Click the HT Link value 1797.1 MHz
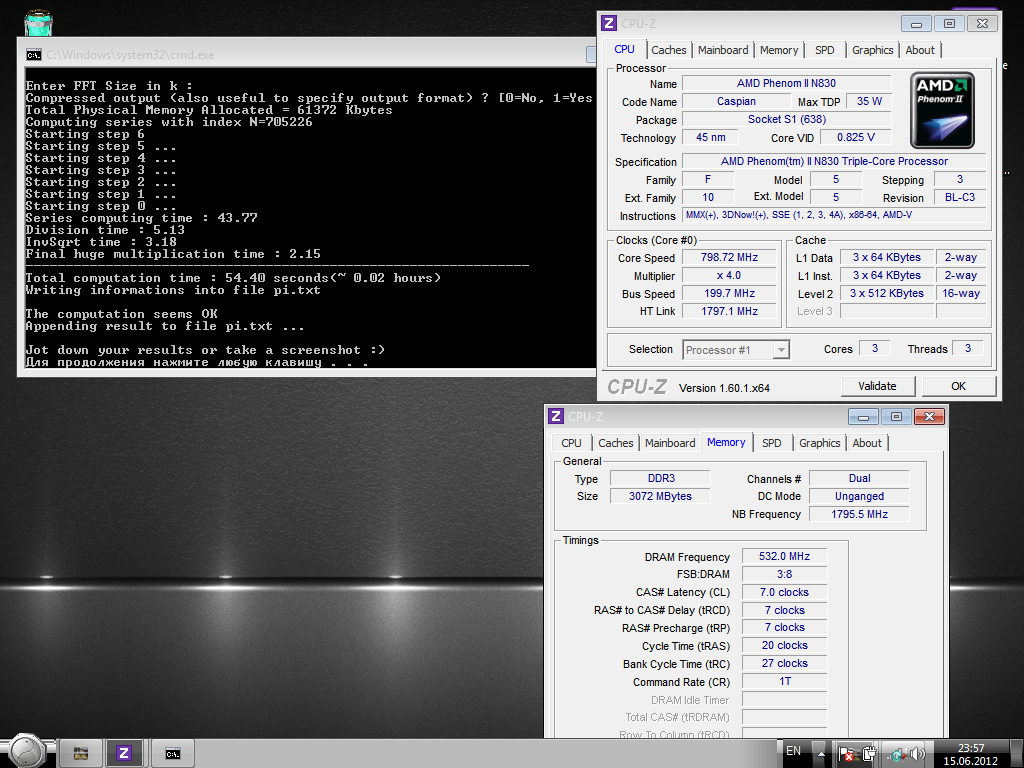Image resolution: width=1024 pixels, height=768 pixels. click(729, 312)
